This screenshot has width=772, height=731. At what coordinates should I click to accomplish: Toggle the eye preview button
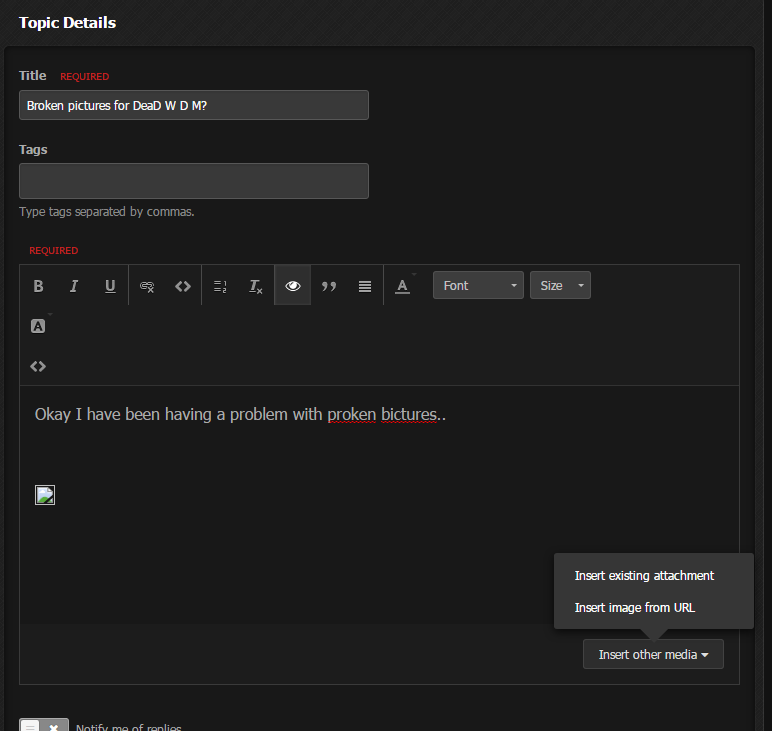coord(292,286)
